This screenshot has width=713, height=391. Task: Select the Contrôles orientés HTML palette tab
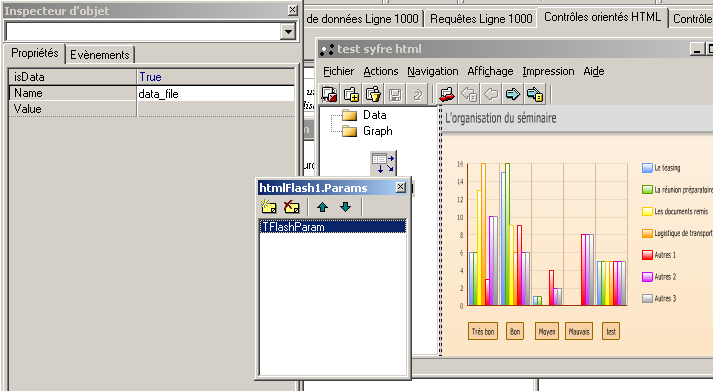coord(602,17)
